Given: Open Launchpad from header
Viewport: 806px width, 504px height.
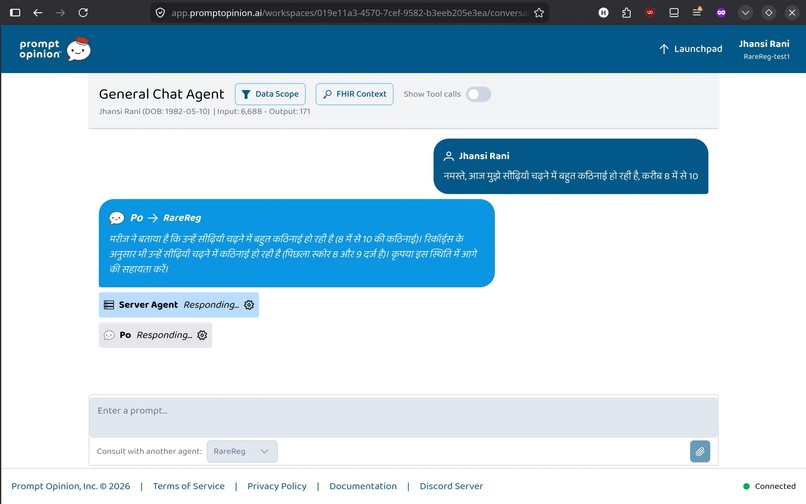Looking at the screenshot, I should click(x=690, y=49).
